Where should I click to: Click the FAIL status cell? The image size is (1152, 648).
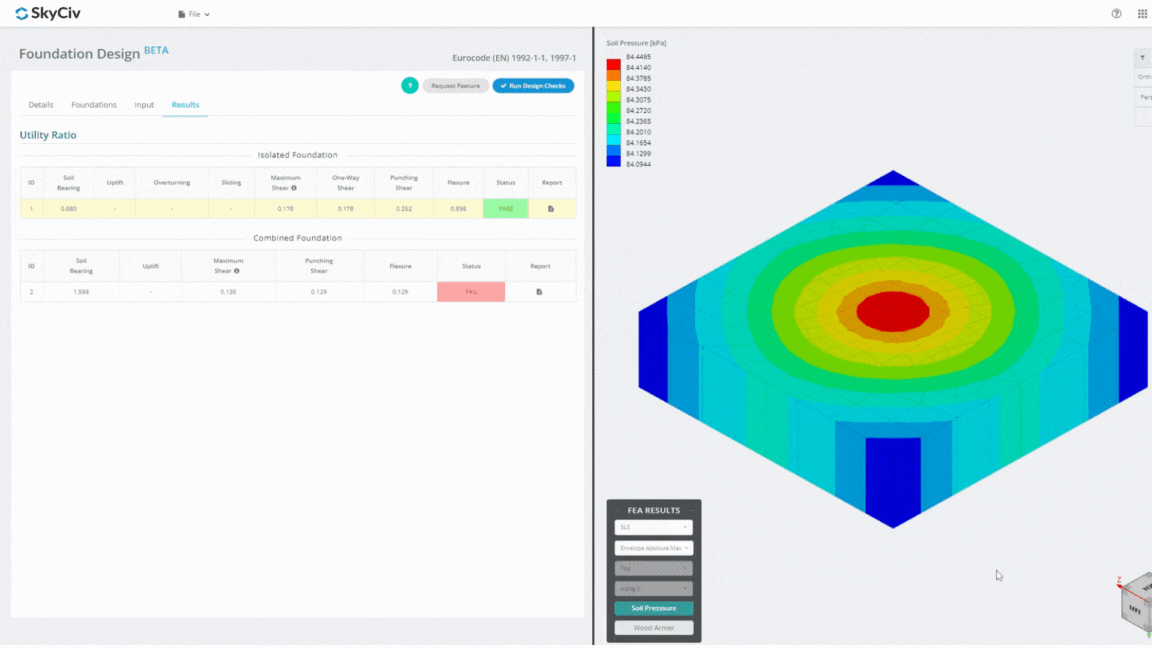(x=471, y=292)
